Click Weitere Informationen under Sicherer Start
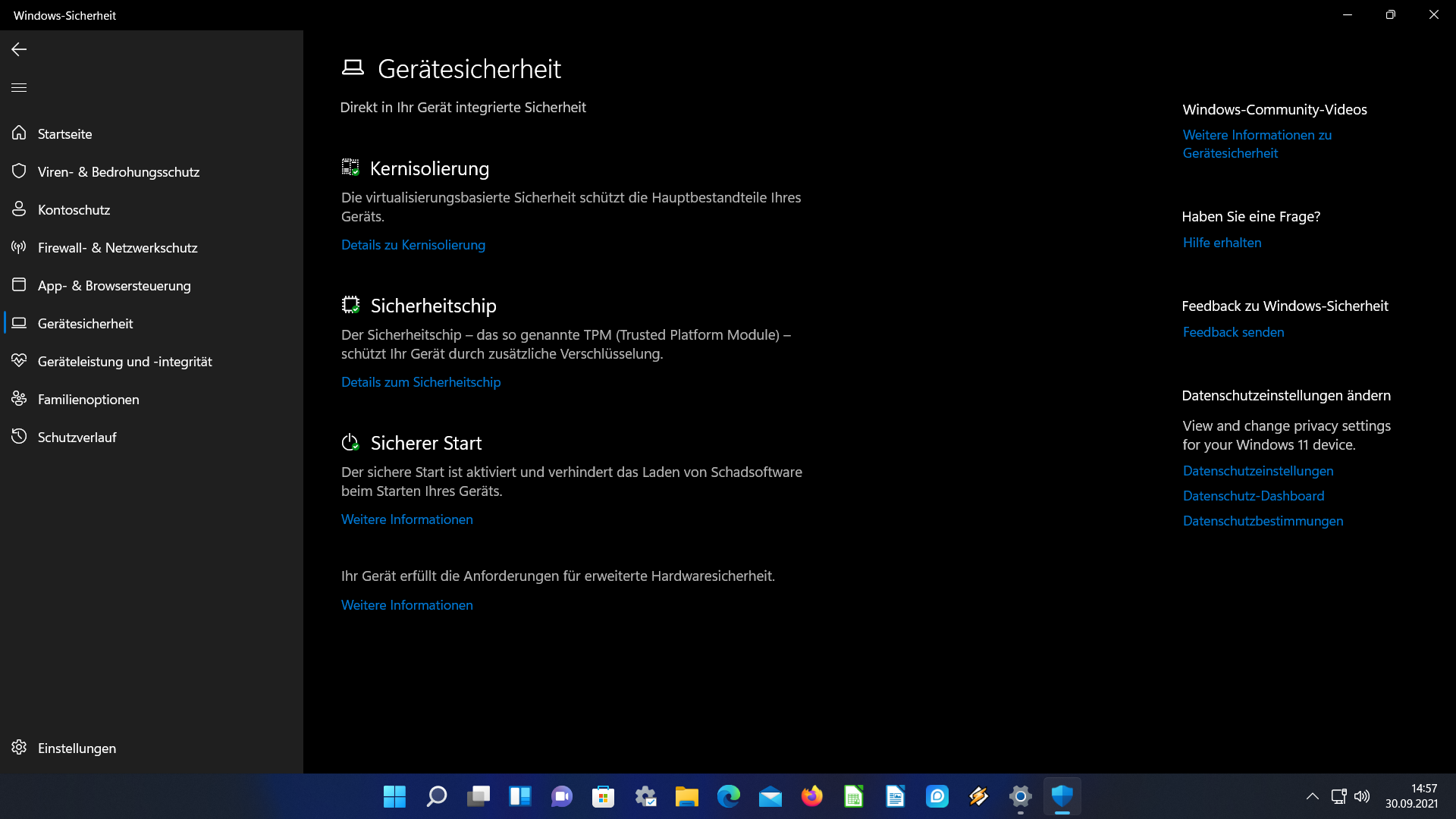Viewport: 1456px width, 819px height. (x=407, y=519)
